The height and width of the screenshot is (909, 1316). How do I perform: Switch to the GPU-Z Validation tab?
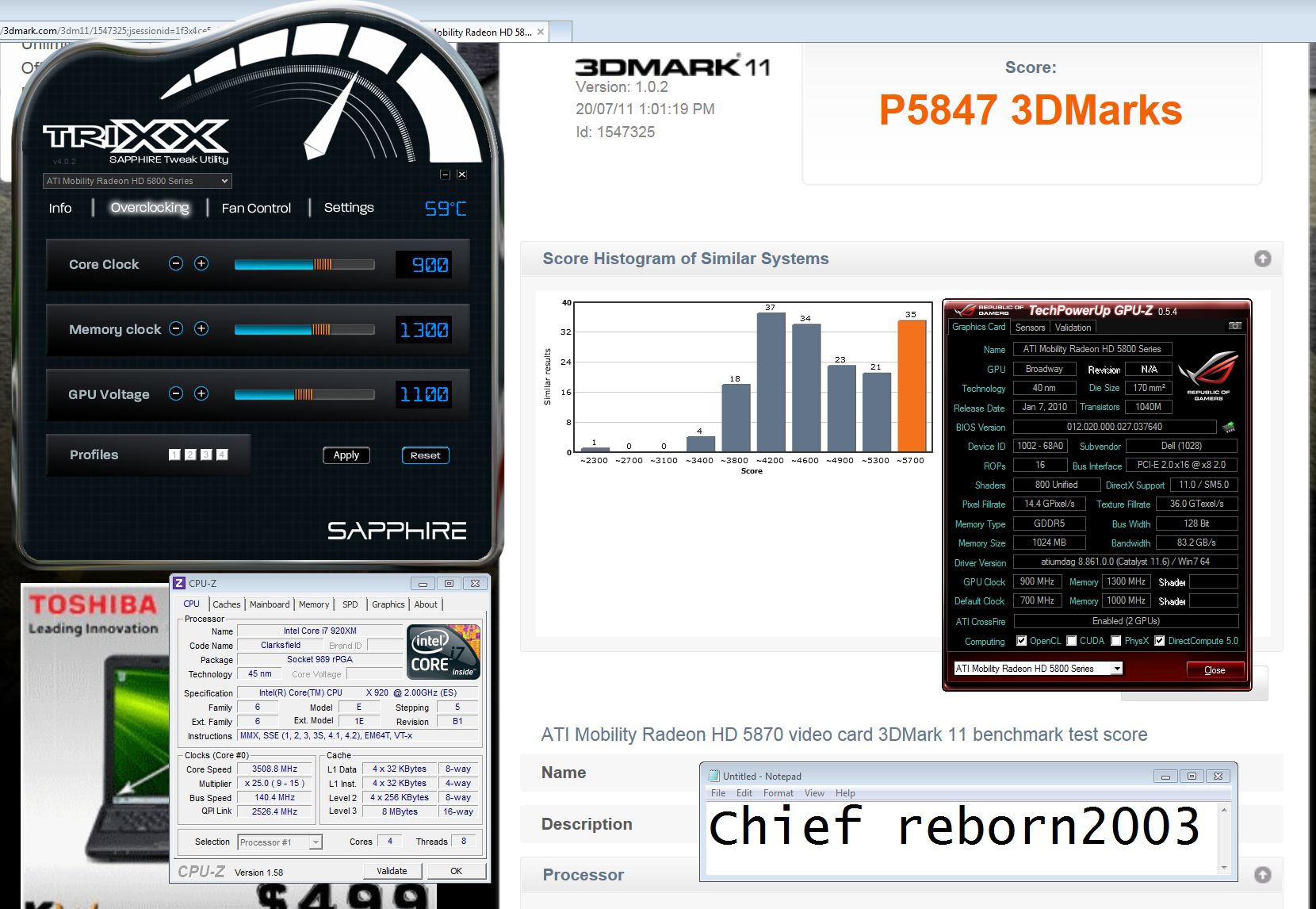coord(1073,328)
